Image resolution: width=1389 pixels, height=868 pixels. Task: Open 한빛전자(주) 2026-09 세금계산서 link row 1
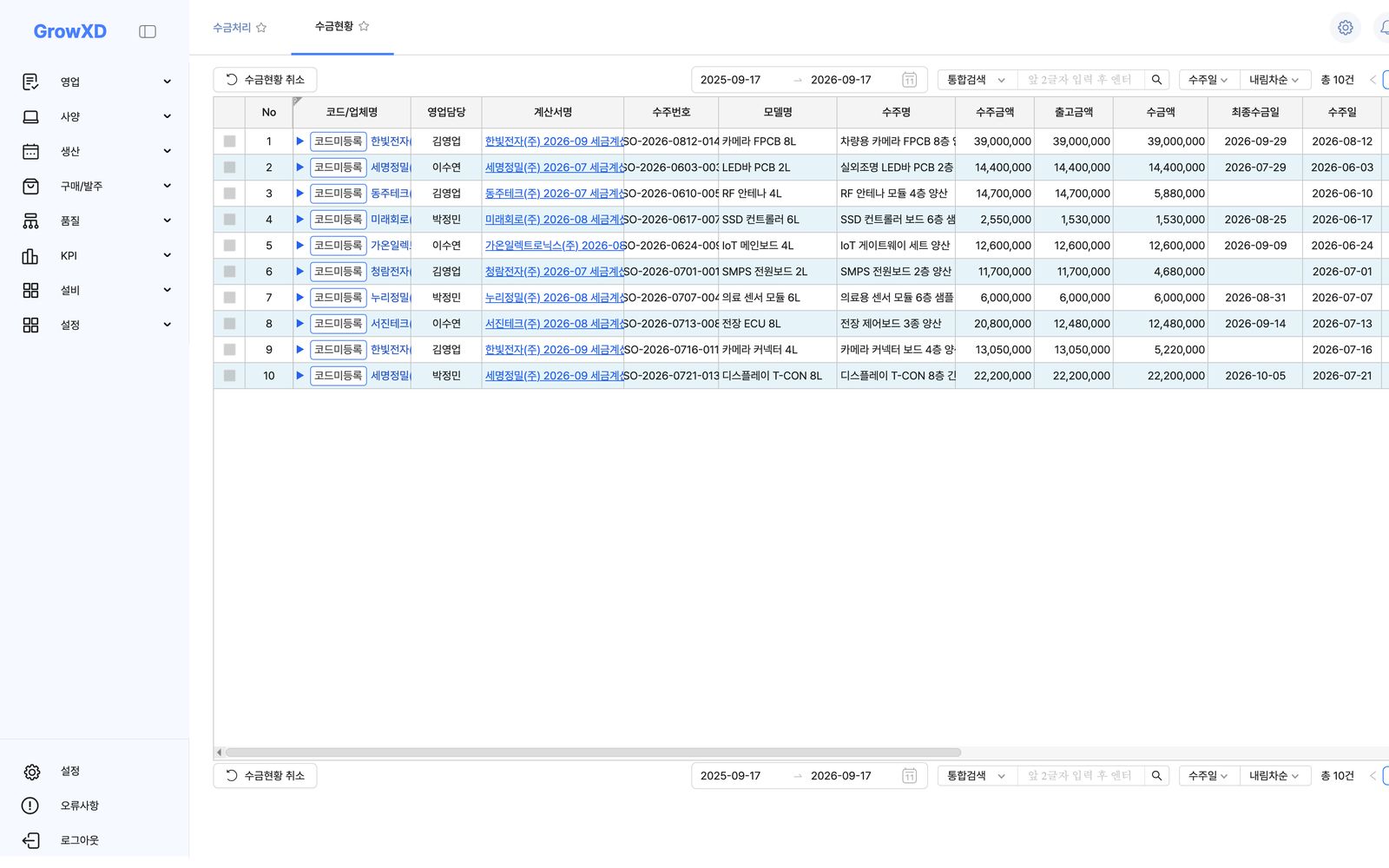coord(554,141)
